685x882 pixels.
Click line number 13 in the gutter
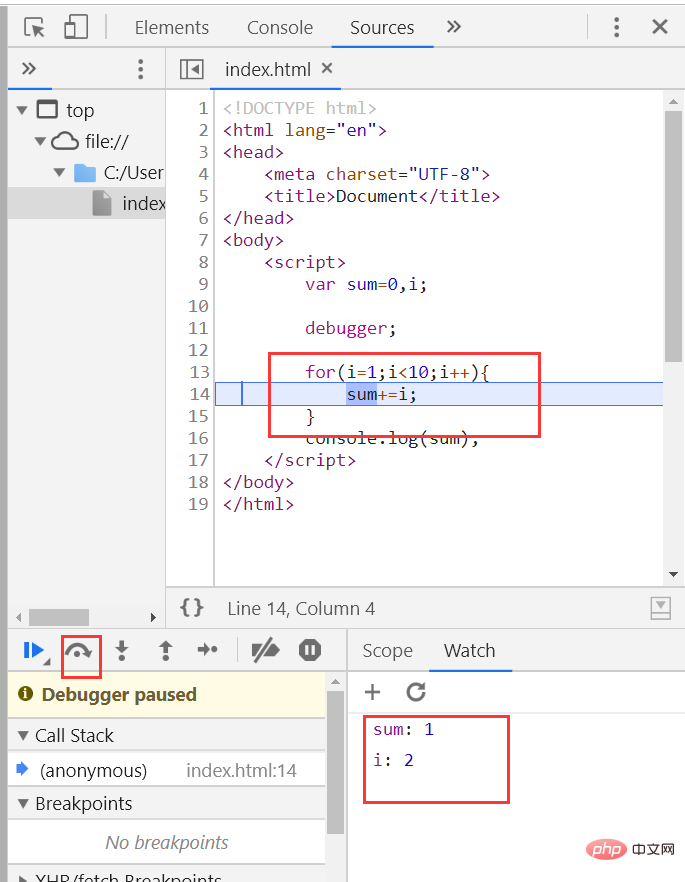(x=199, y=372)
